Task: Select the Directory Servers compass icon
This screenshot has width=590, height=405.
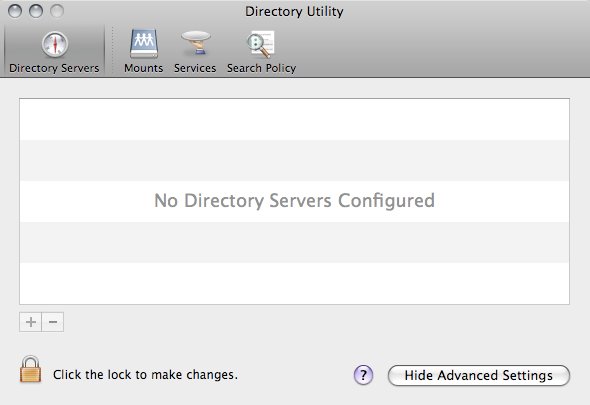Action: click(55, 44)
